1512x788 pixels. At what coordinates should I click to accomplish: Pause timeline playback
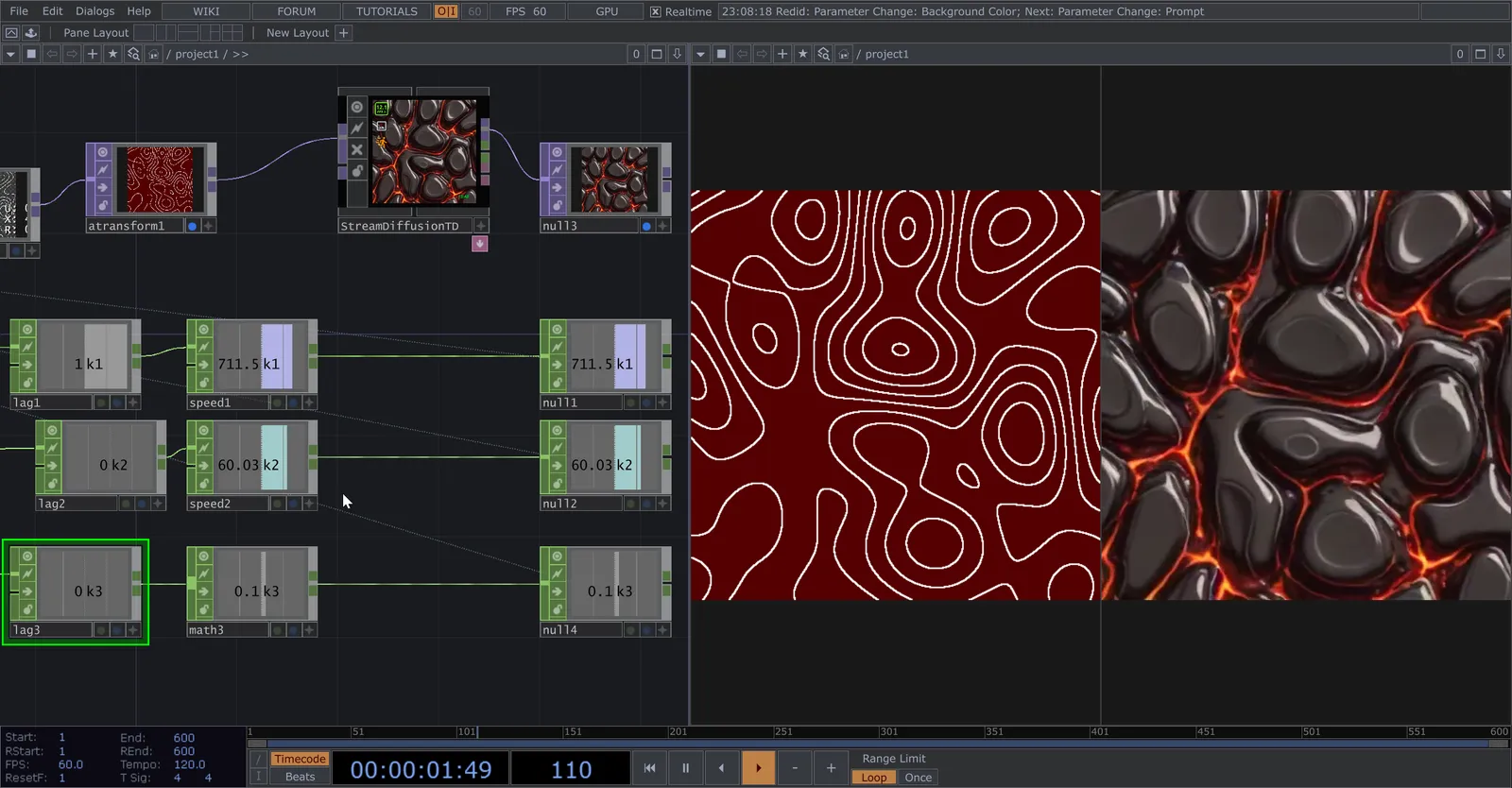click(685, 768)
